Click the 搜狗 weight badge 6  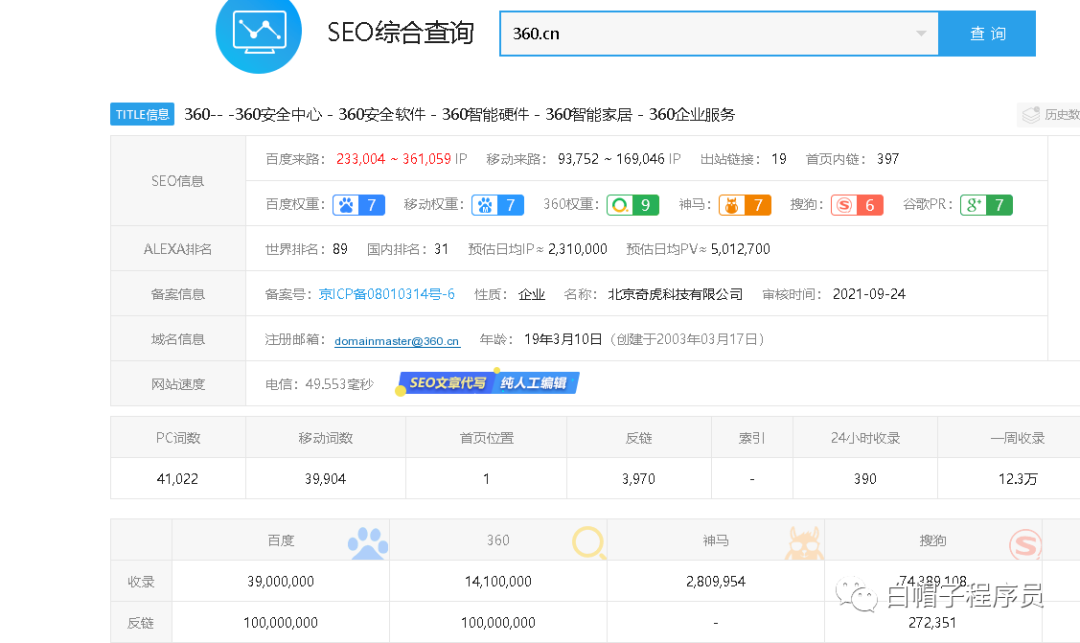coord(857,204)
